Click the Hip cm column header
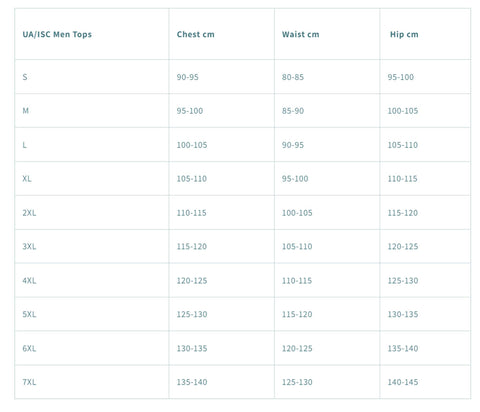 (x=404, y=34)
